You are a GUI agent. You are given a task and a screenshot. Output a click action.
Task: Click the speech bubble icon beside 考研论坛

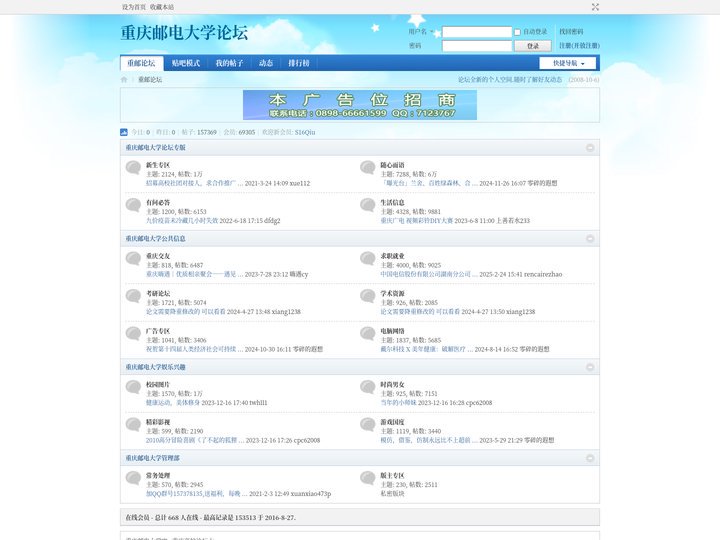pyautogui.click(x=133, y=296)
